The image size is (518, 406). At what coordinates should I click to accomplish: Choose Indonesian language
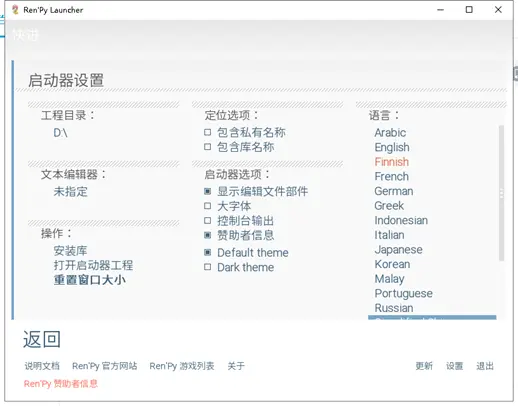tap(401, 220)
